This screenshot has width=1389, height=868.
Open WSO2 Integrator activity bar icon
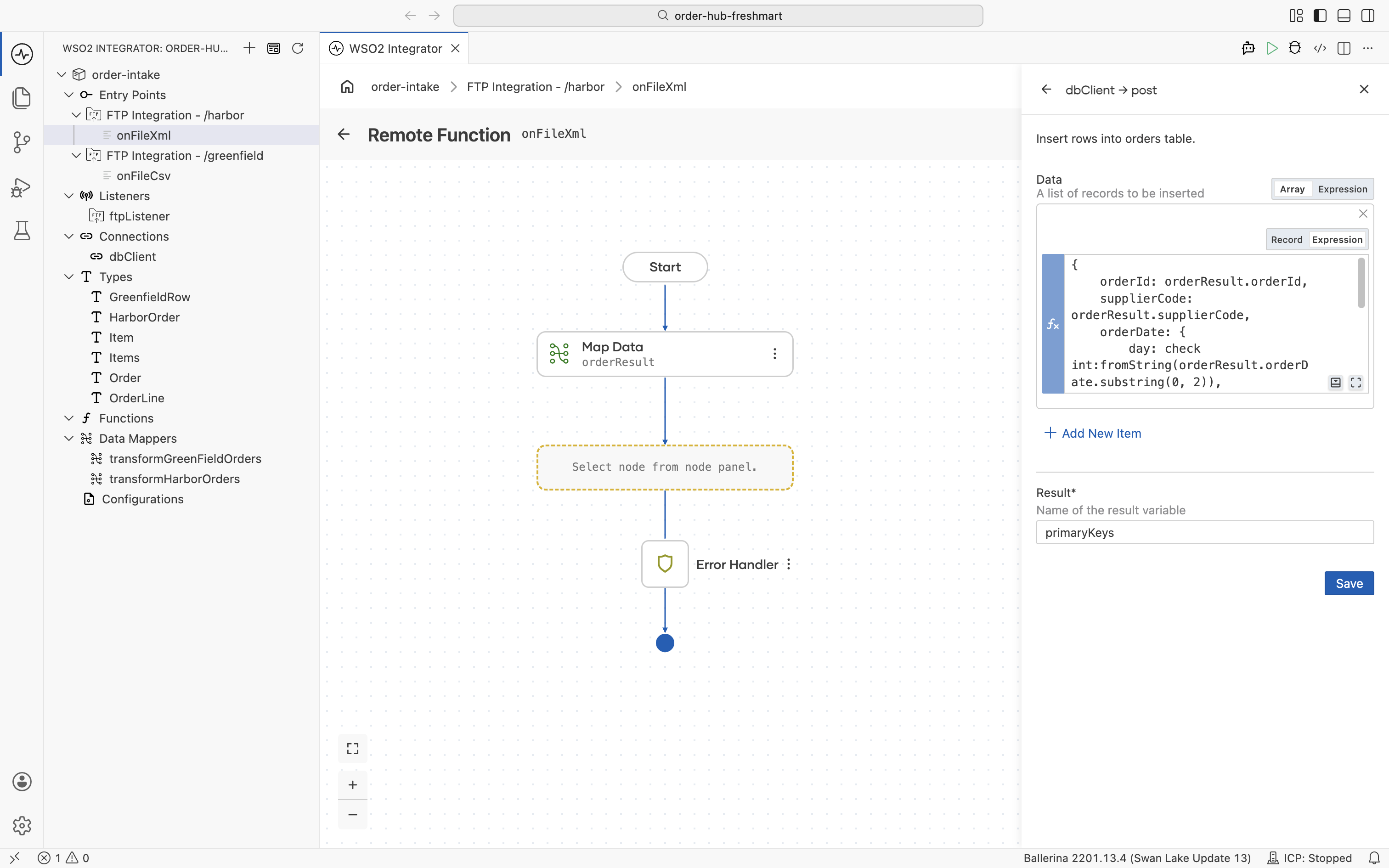point(22,55)
